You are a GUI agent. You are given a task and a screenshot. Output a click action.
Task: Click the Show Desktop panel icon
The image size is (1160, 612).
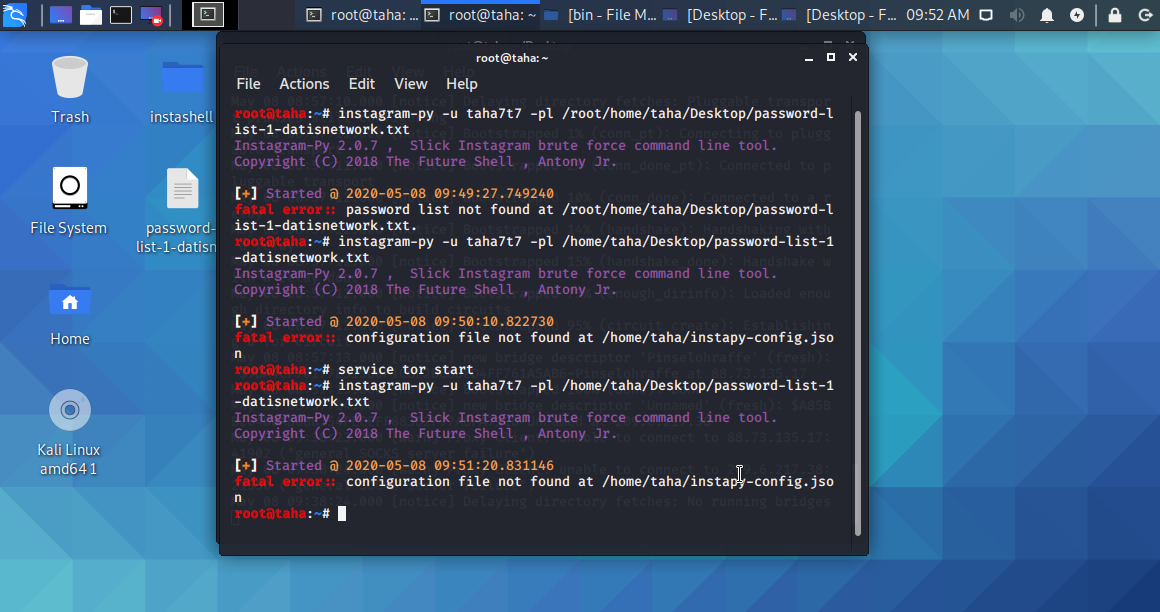tap(61, 15)
